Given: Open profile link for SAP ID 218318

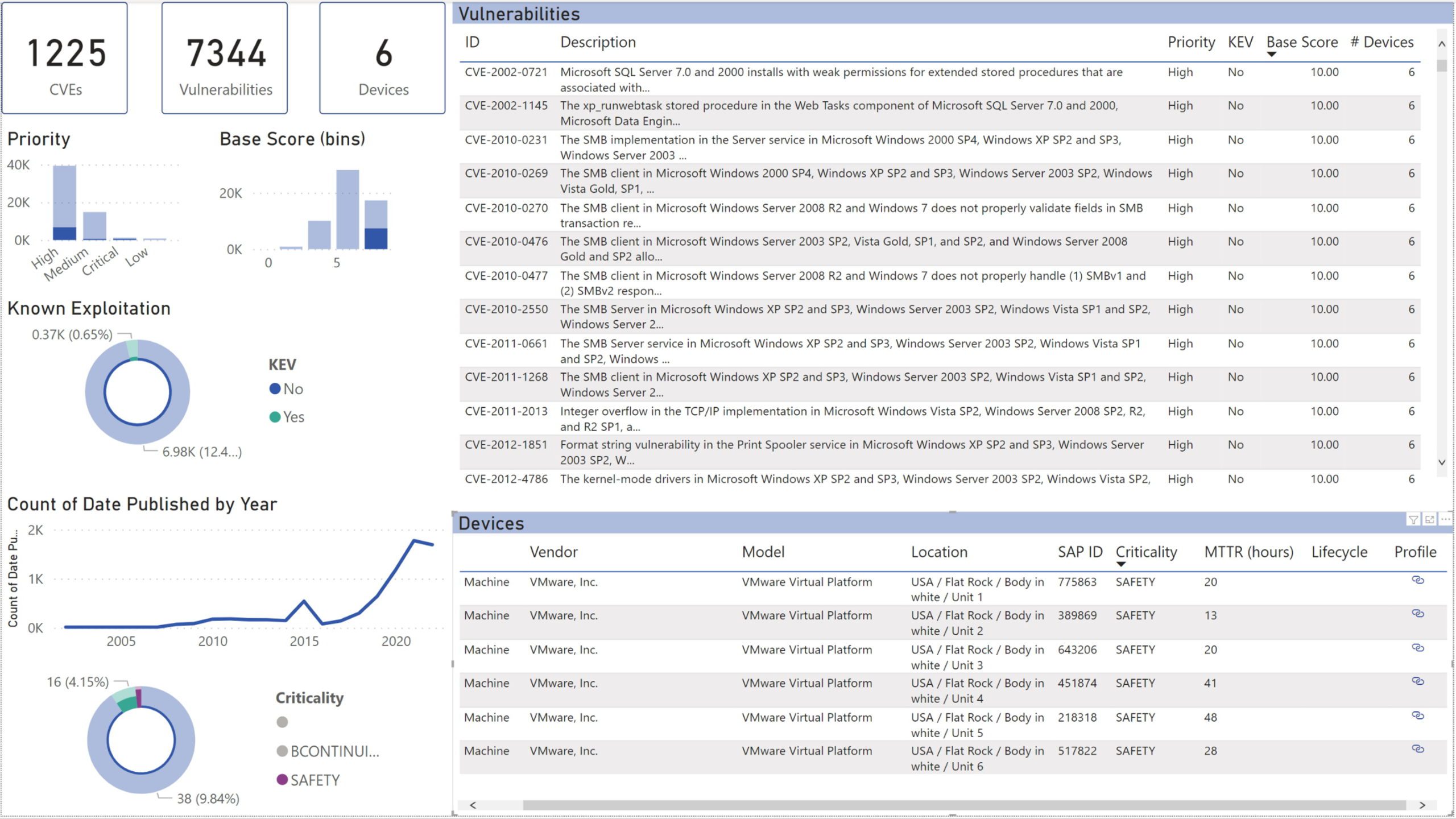Looking at the screenshot, I should (1418, 715).
